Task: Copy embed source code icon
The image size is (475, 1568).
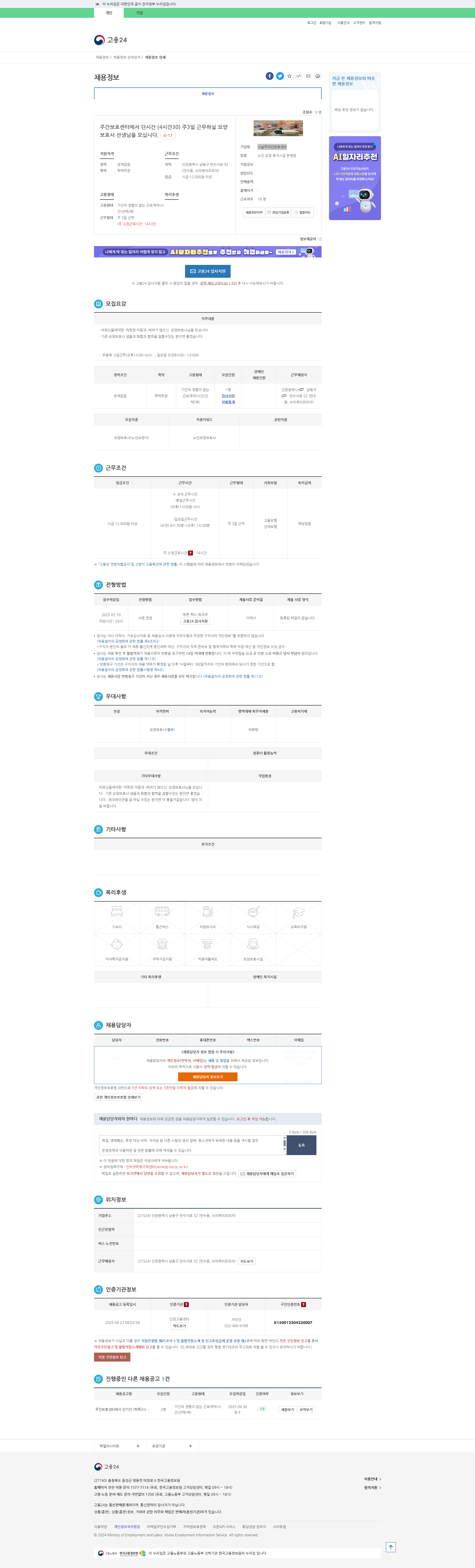Action: (299, 76)
